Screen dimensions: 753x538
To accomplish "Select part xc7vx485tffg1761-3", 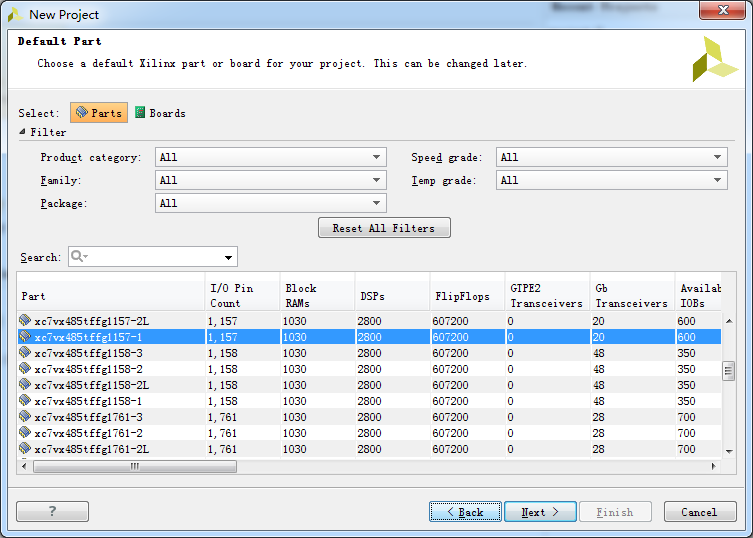I will click(x=369, y=416).
